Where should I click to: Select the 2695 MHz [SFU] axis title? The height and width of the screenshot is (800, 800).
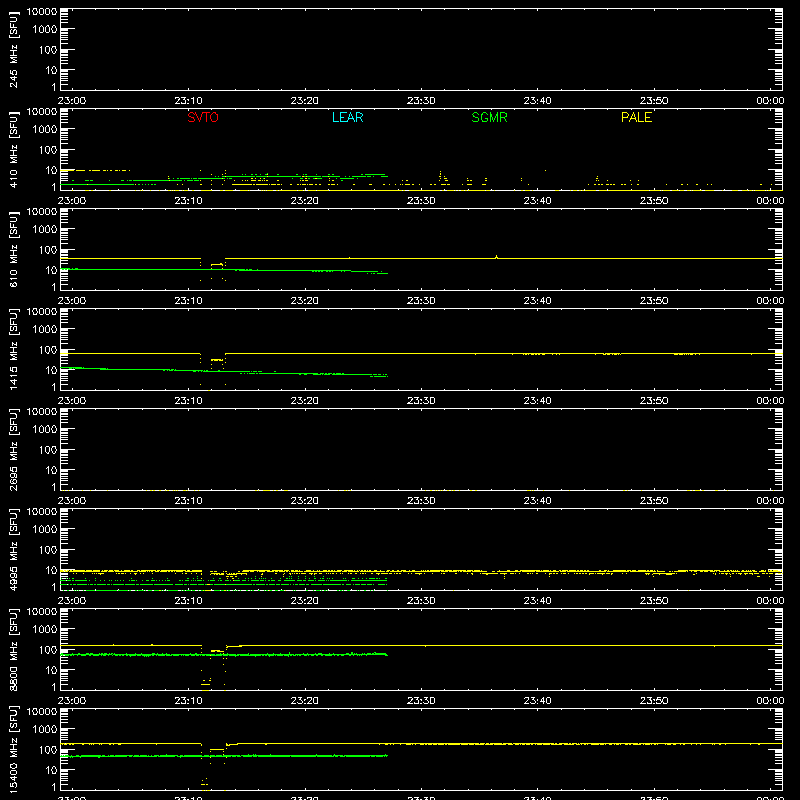13,449
